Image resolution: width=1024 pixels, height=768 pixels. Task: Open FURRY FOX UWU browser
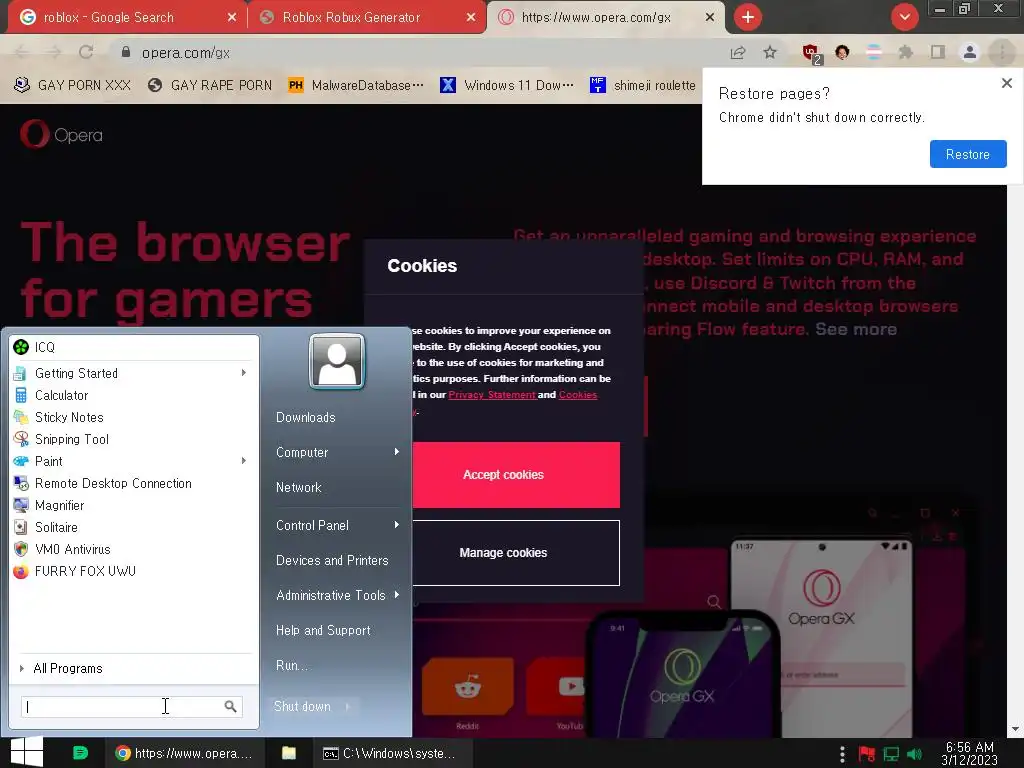pyautogui.click(x=135, y=571)
